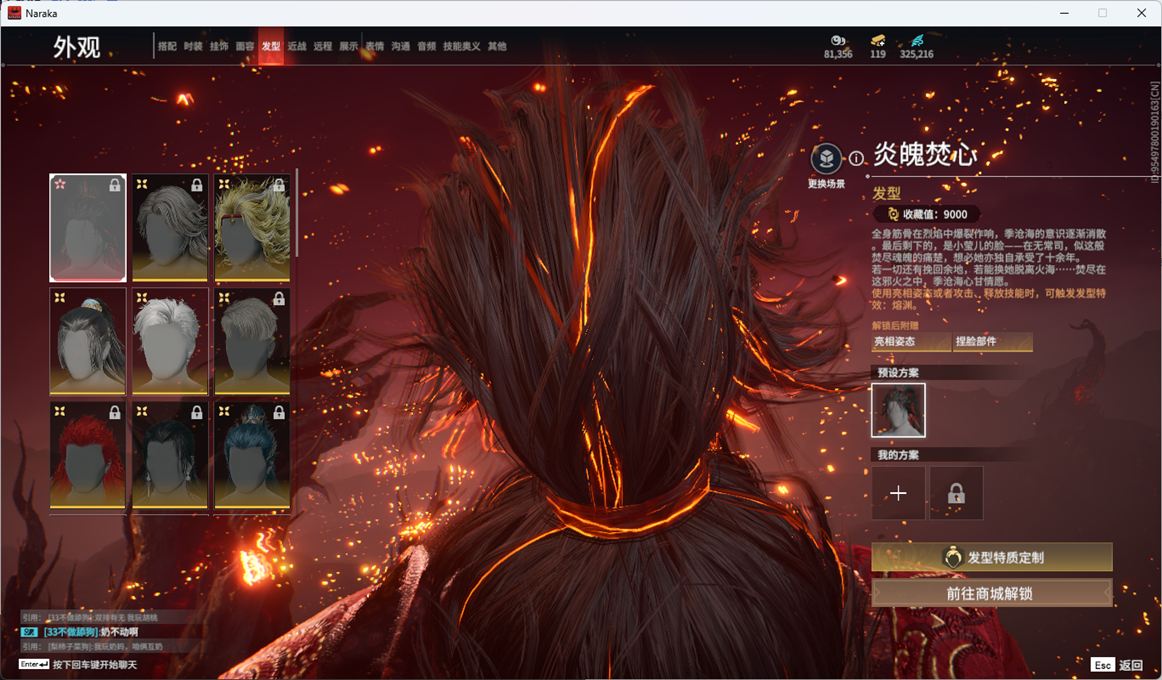Select the grey wavy long hairstyle tile
The width and height of the screenshot is (1162, 680).
(170, 228)
